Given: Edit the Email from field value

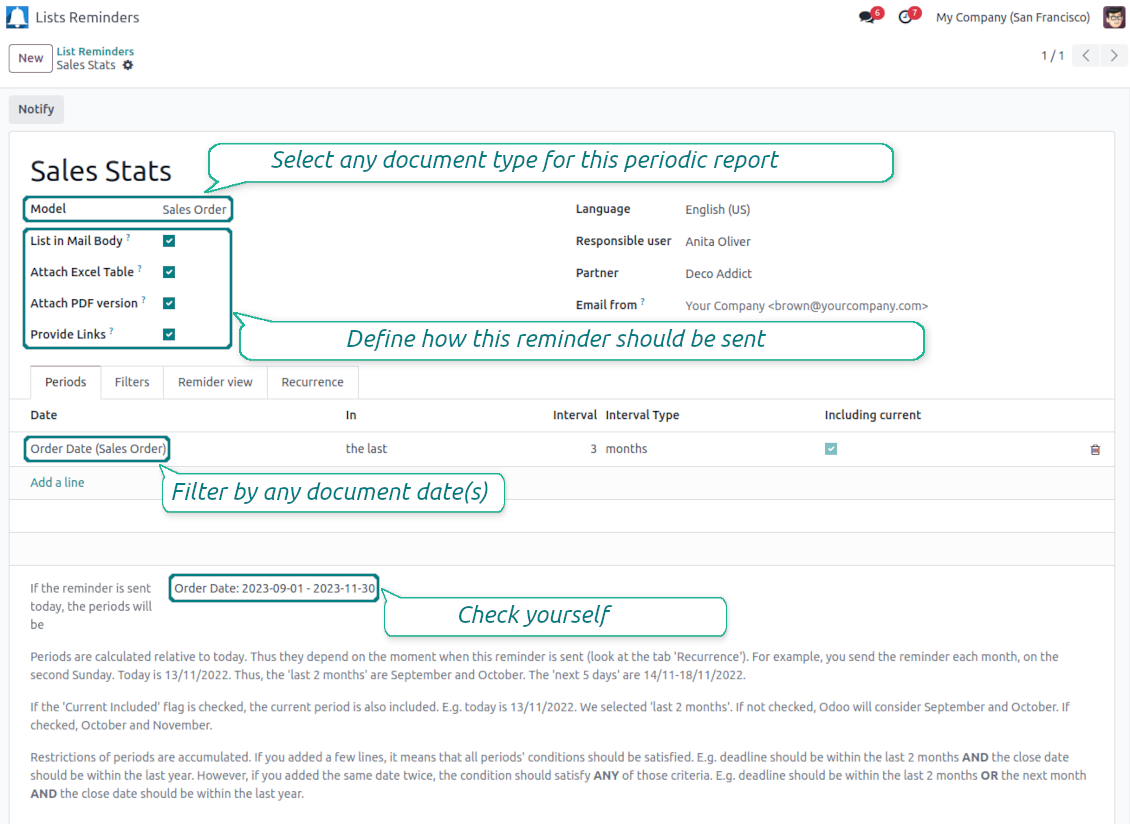Looking at the screenshot, I should point(806,306).
